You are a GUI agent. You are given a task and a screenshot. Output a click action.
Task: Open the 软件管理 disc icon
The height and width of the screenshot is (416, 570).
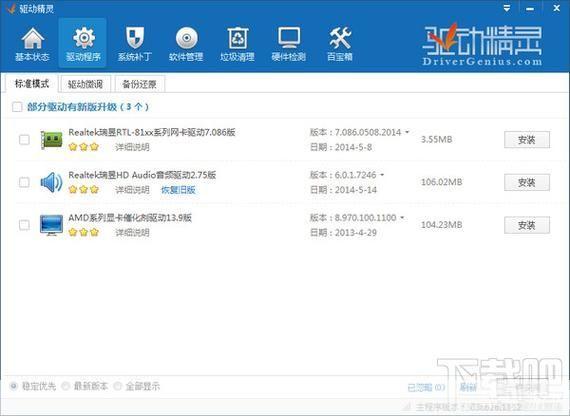pyautogui.click(x=186, y=44)
